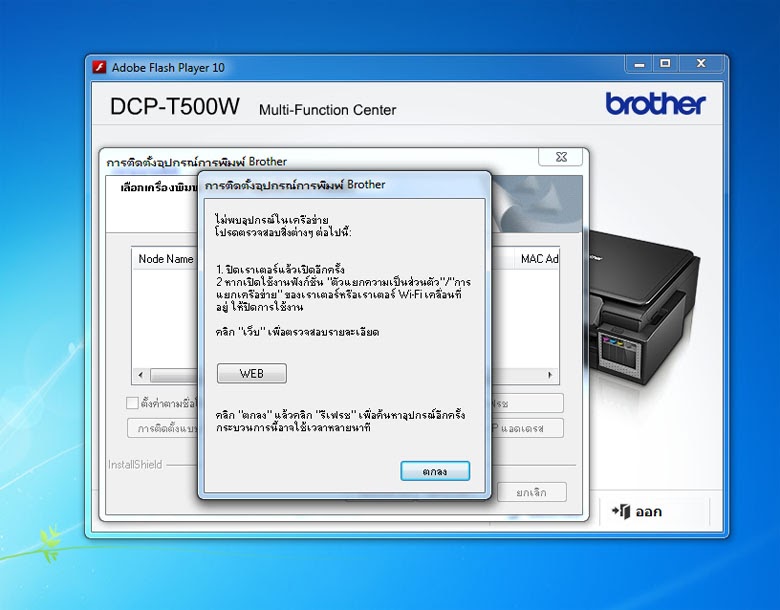Maximize the Adobe Flash Player window
This screenshot has width=780, height=610.
click(665, 64)
